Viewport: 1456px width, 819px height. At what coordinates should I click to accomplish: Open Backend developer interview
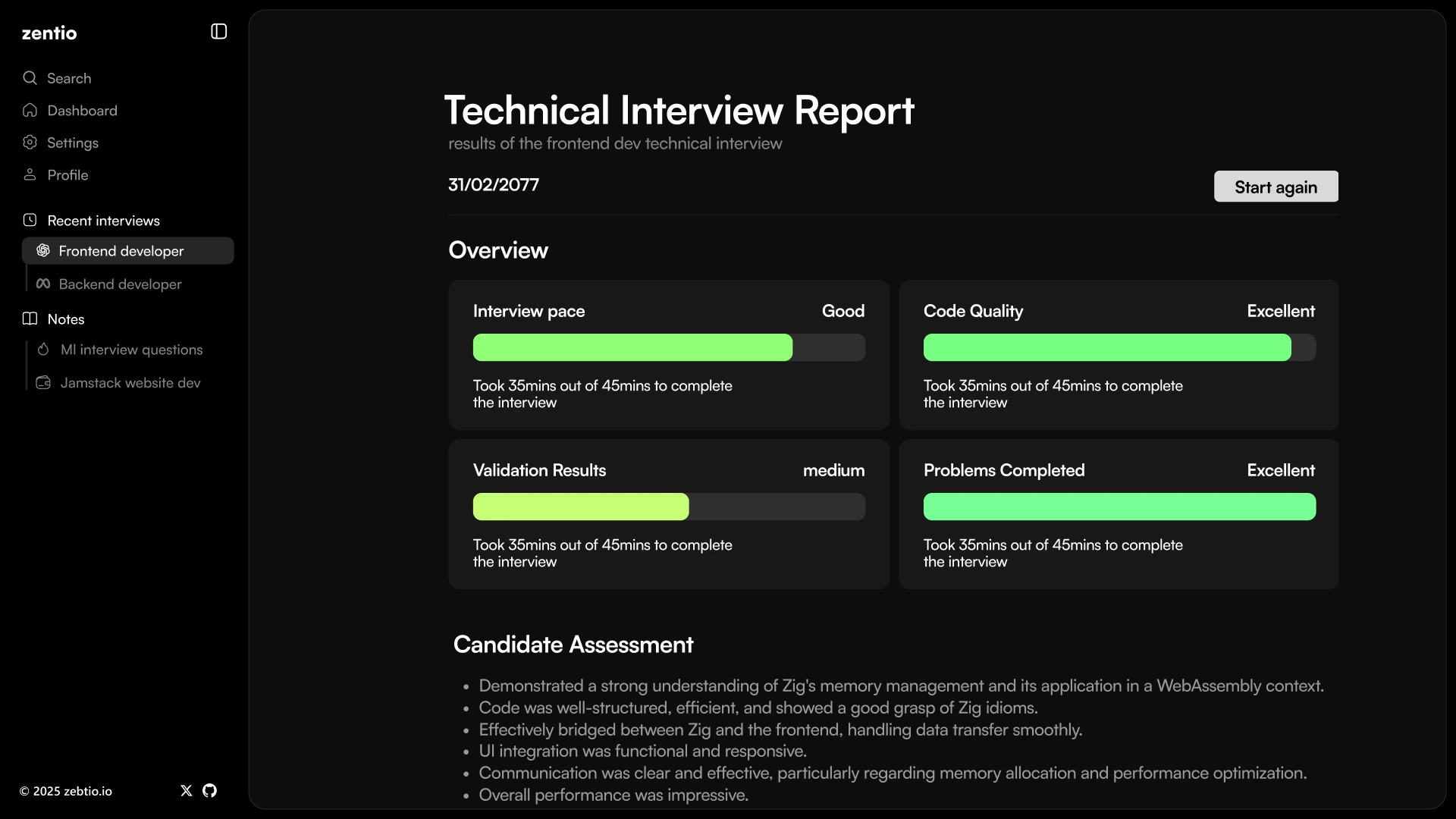click(x=120, y=284)
